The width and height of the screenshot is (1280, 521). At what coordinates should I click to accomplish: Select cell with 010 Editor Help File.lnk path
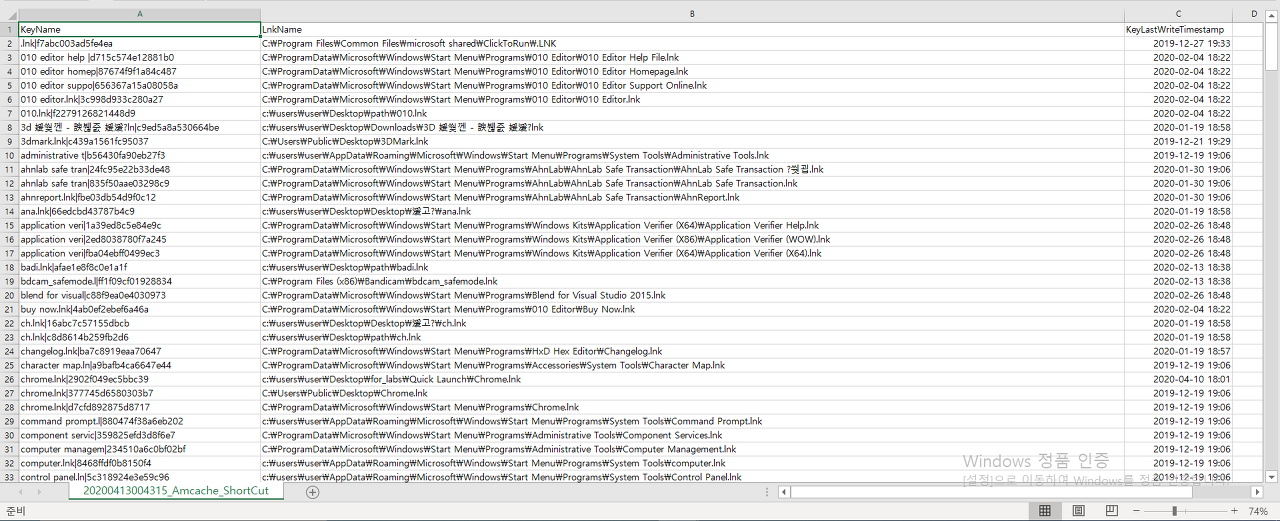(692, 58)
